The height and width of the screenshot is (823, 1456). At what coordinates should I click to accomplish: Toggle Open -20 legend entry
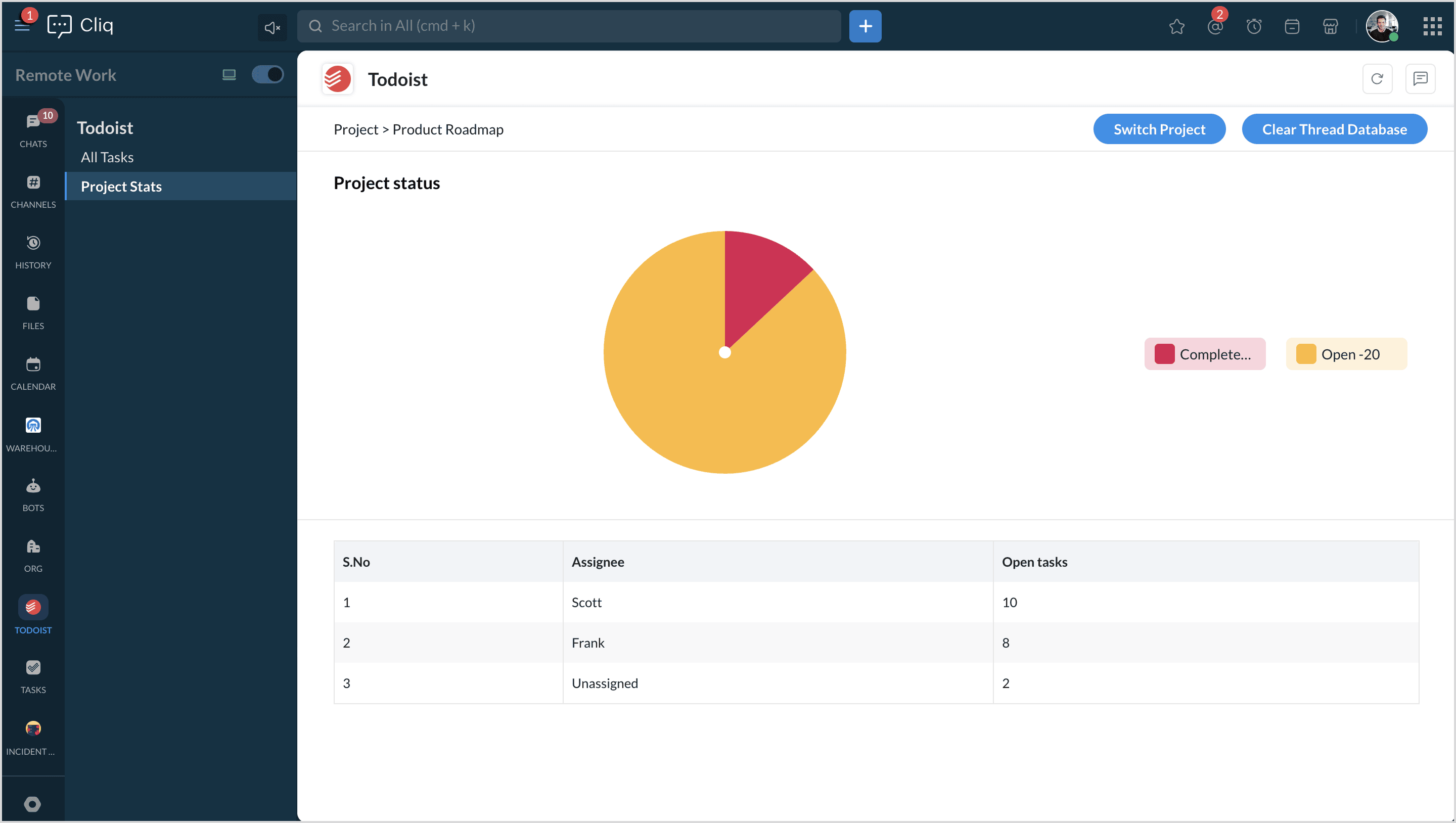pyautogui.click(x=1346, y=354)
